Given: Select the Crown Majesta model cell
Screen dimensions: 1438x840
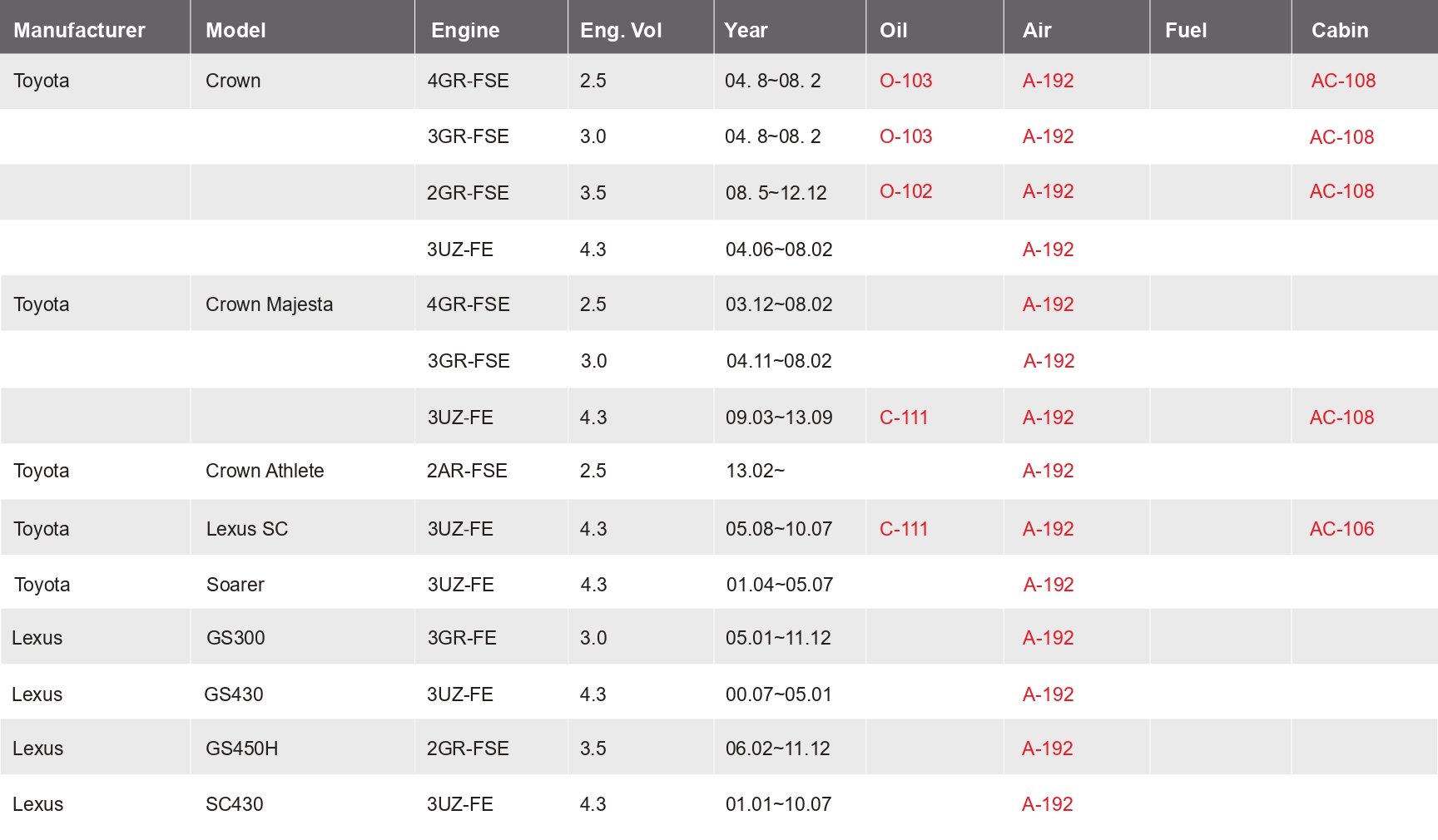Looking at the screenshot, I should (269, 304).
